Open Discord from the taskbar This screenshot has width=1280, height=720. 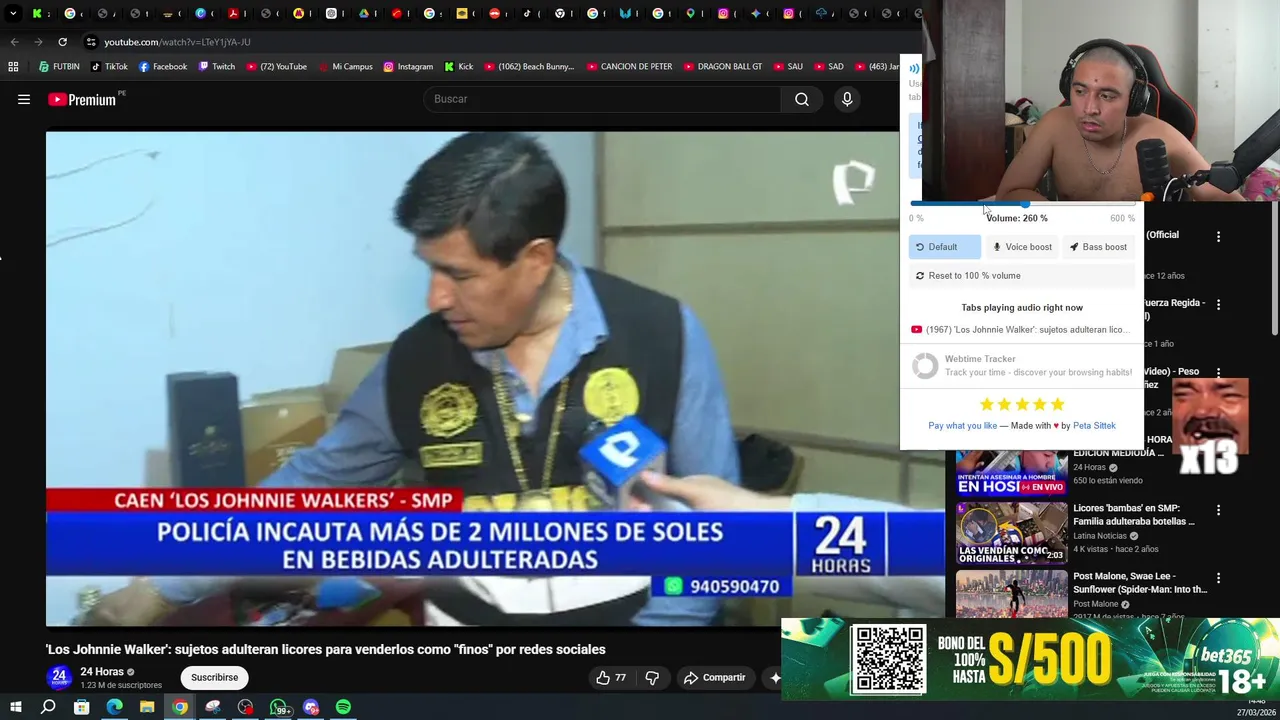tap(311, 707)
